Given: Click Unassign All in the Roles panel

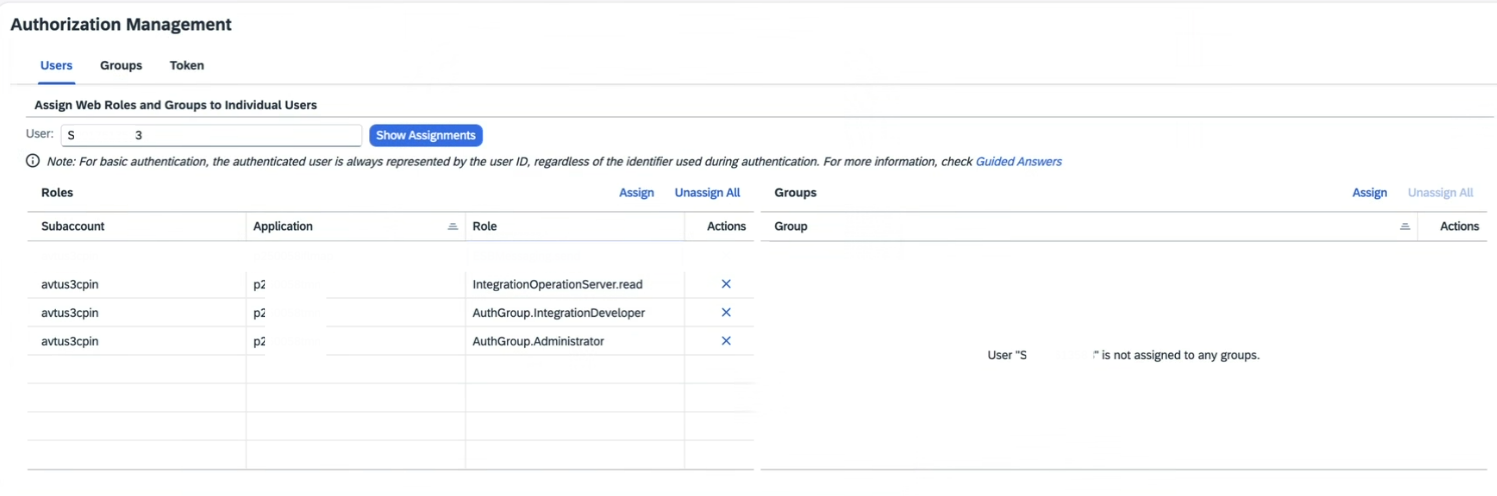Looking at the screenshot, I should (707, 193).
